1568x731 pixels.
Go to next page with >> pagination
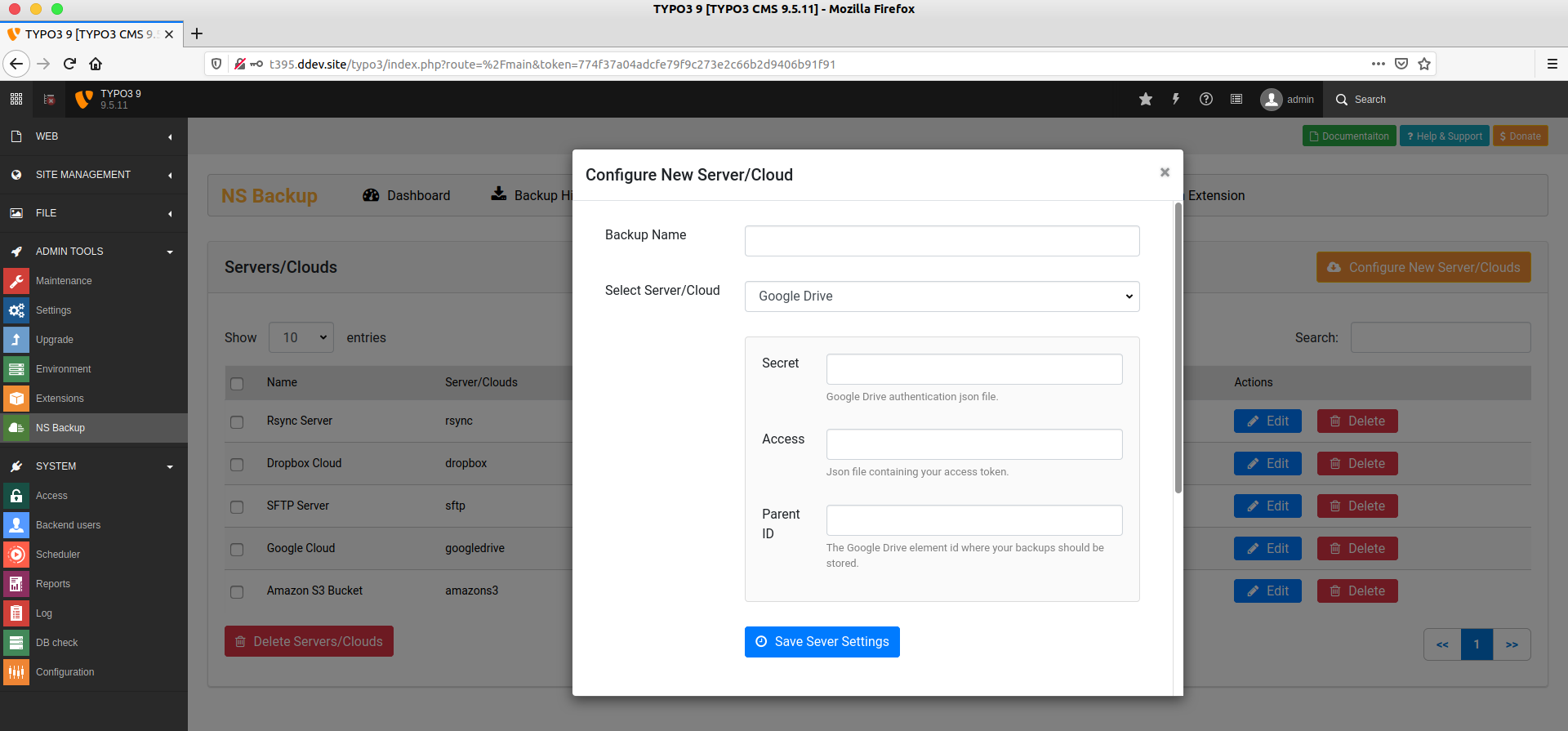(1512, 645)
